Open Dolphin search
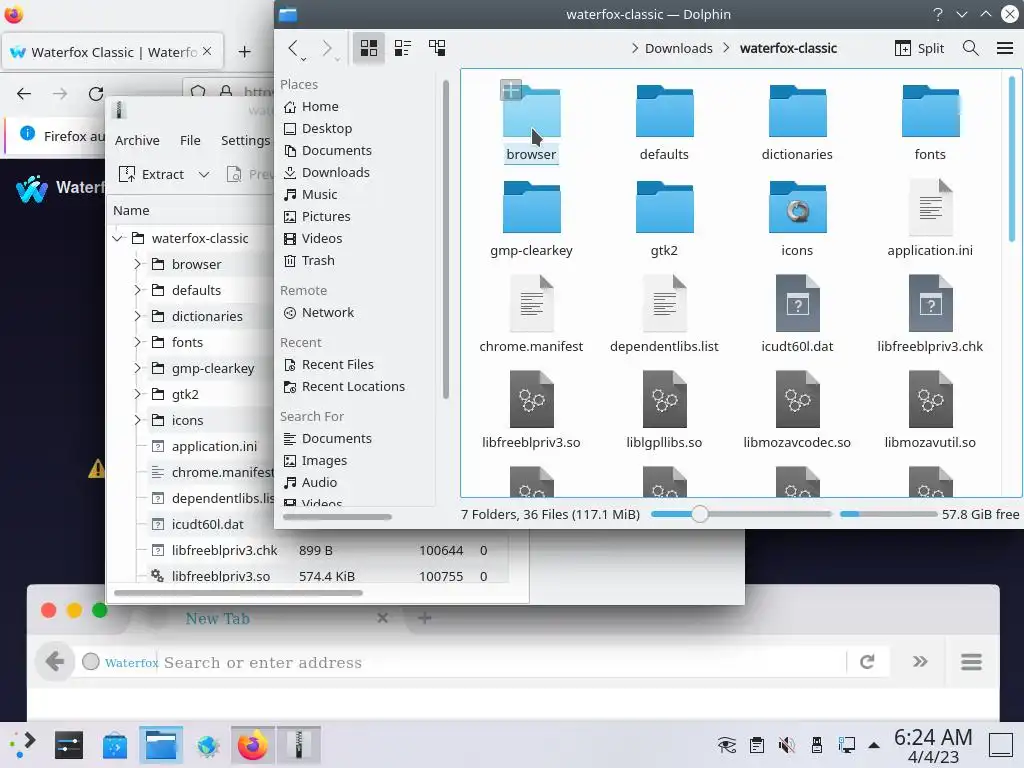This screenshot has width=1024, height=768. point(970,48)
